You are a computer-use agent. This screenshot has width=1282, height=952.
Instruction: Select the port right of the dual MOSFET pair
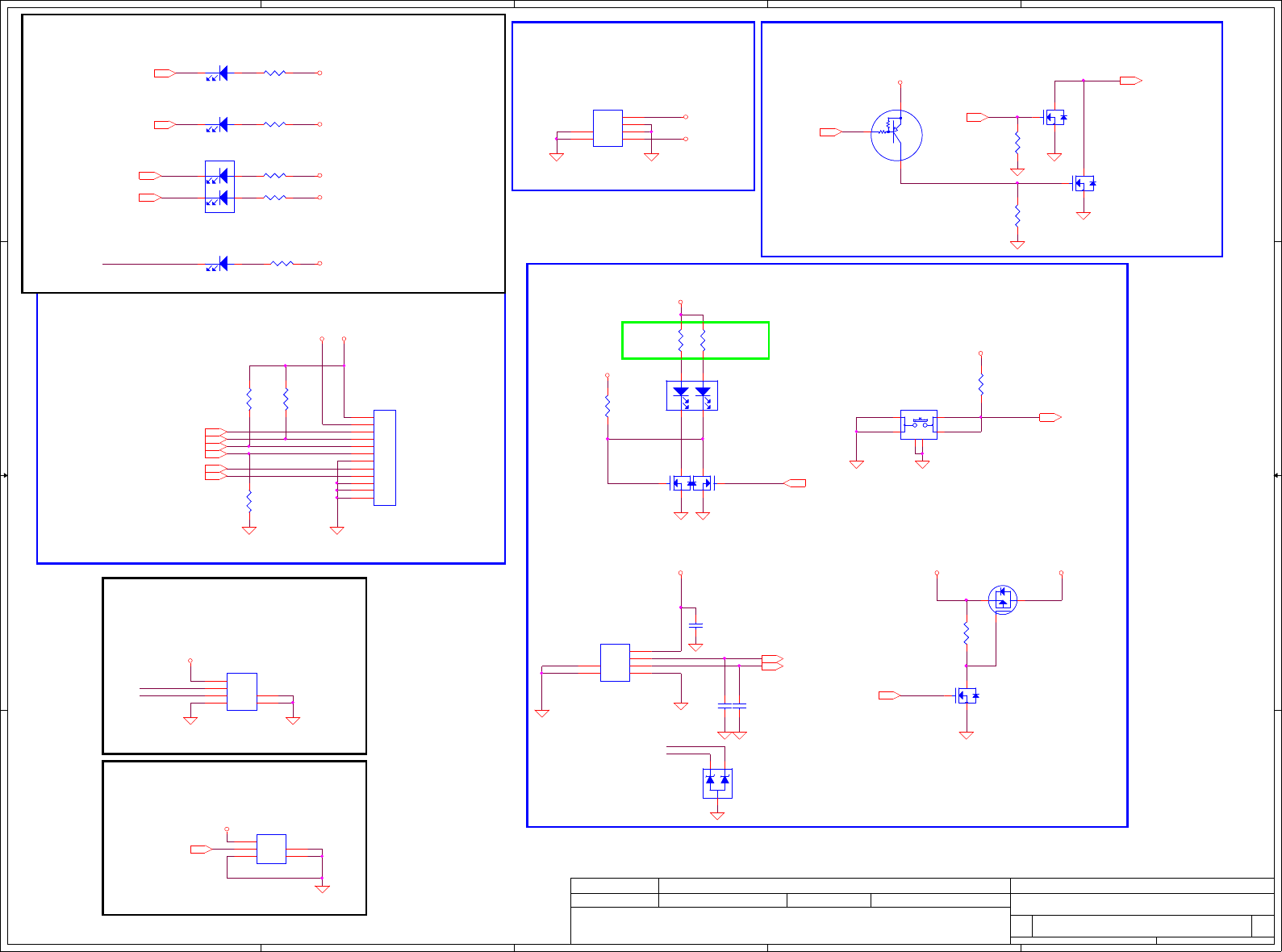point(795,483)
